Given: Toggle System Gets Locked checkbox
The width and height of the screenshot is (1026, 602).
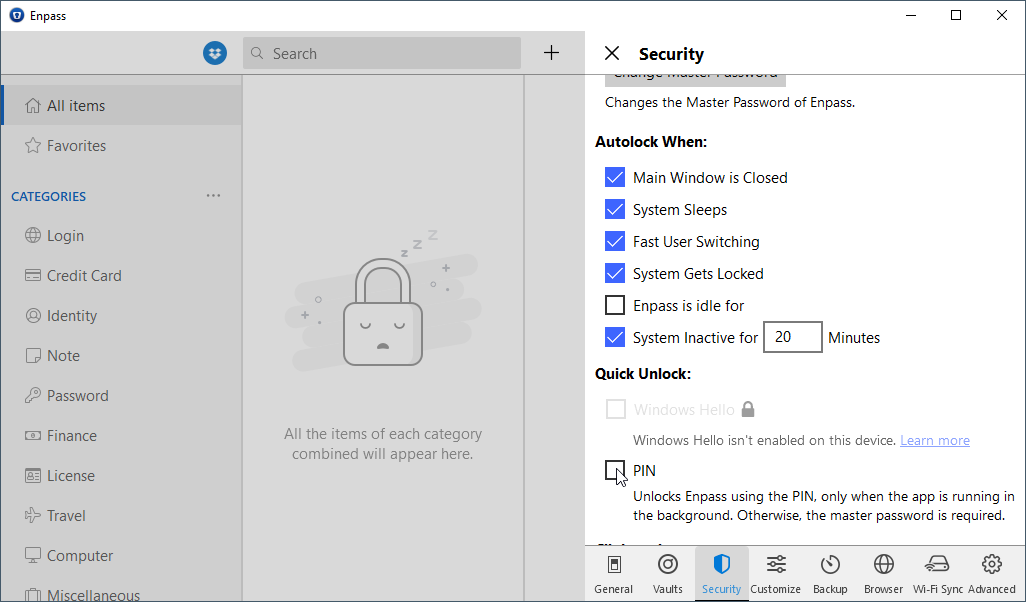Looking at the screenshot, I should click(615, 274).
